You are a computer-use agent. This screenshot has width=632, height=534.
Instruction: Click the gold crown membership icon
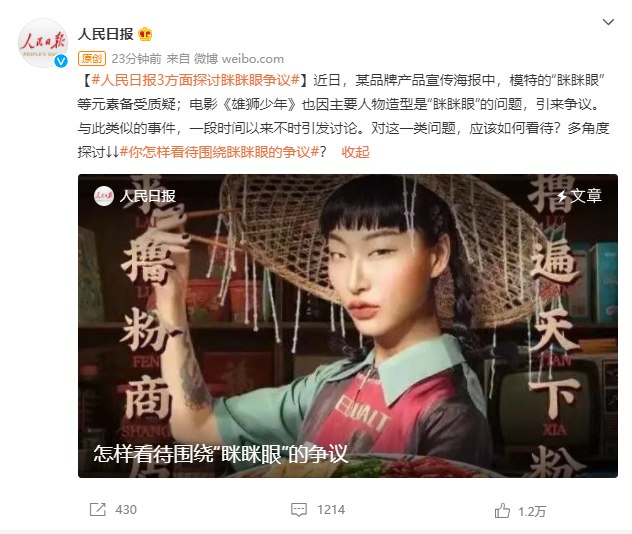click(x=145, y=34)
